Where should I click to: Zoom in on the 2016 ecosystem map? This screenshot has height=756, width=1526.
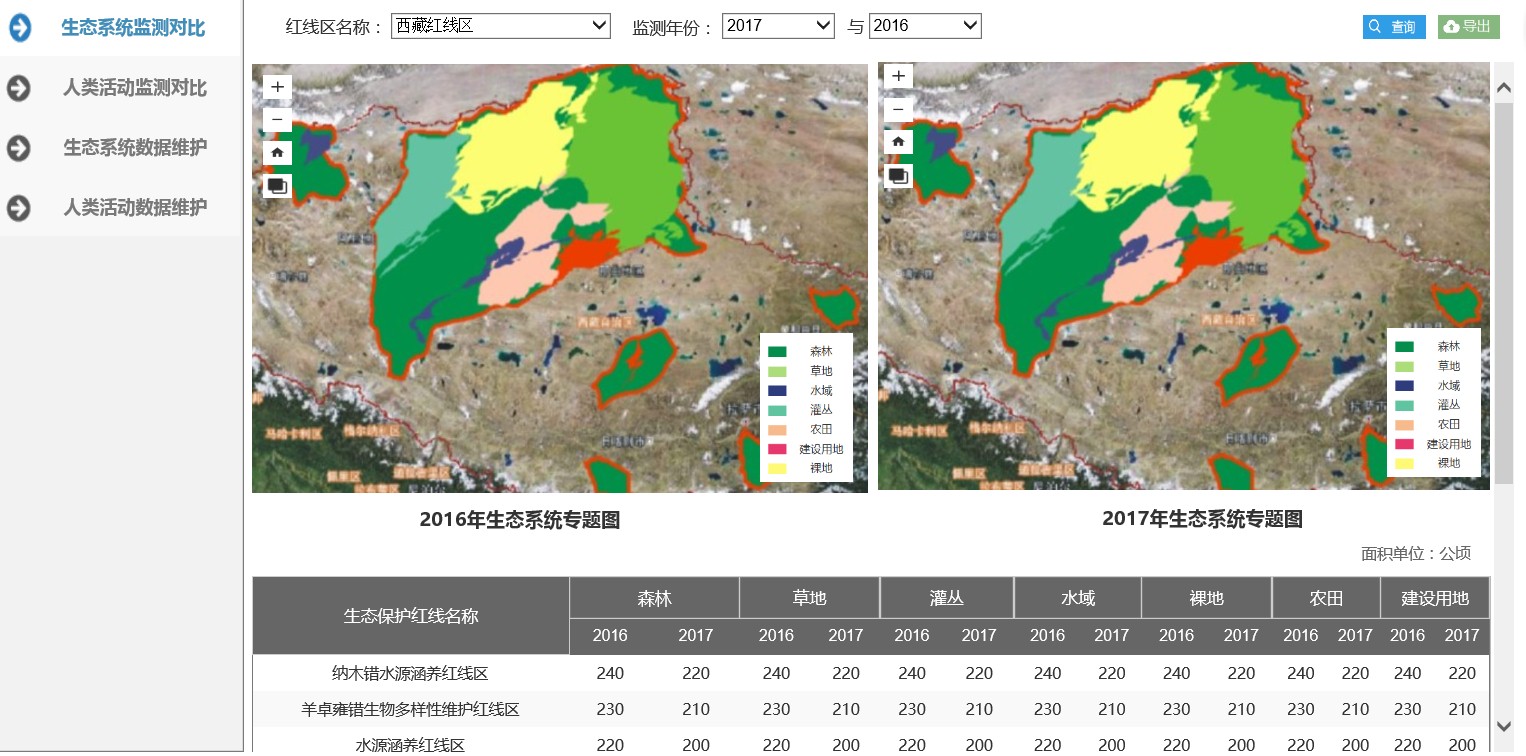click(277, 87)
